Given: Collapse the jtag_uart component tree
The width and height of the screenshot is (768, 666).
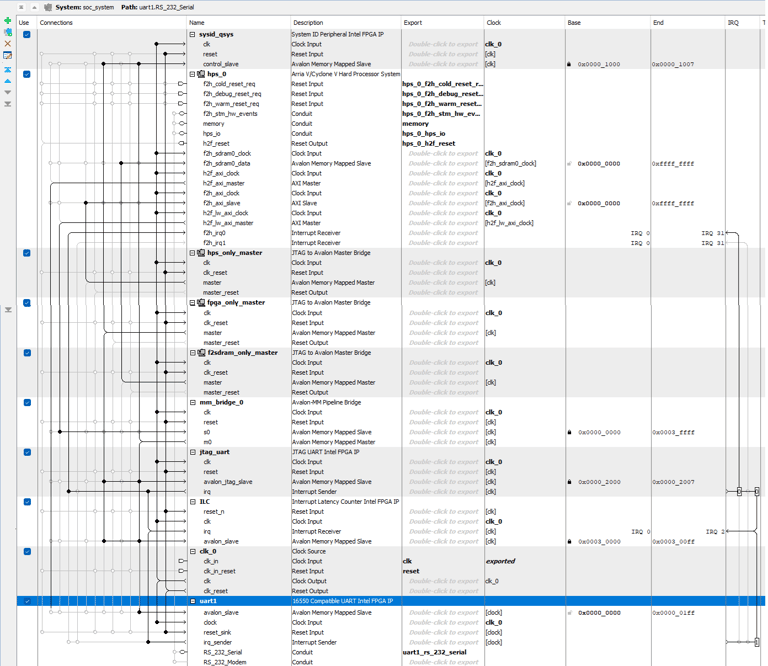Looking at the screenshot, I should [192, 452].
